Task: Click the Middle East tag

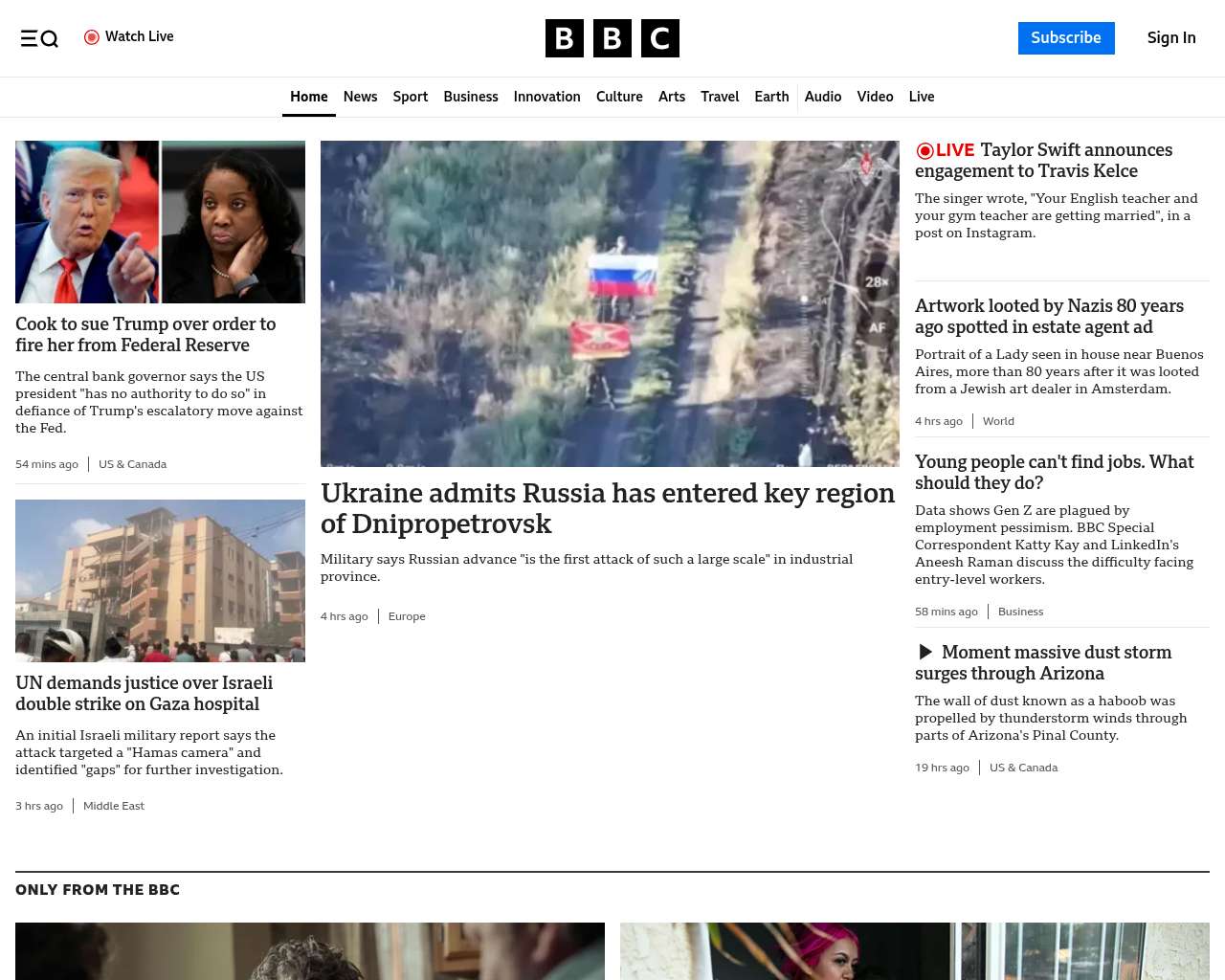Action: (114, 806)
